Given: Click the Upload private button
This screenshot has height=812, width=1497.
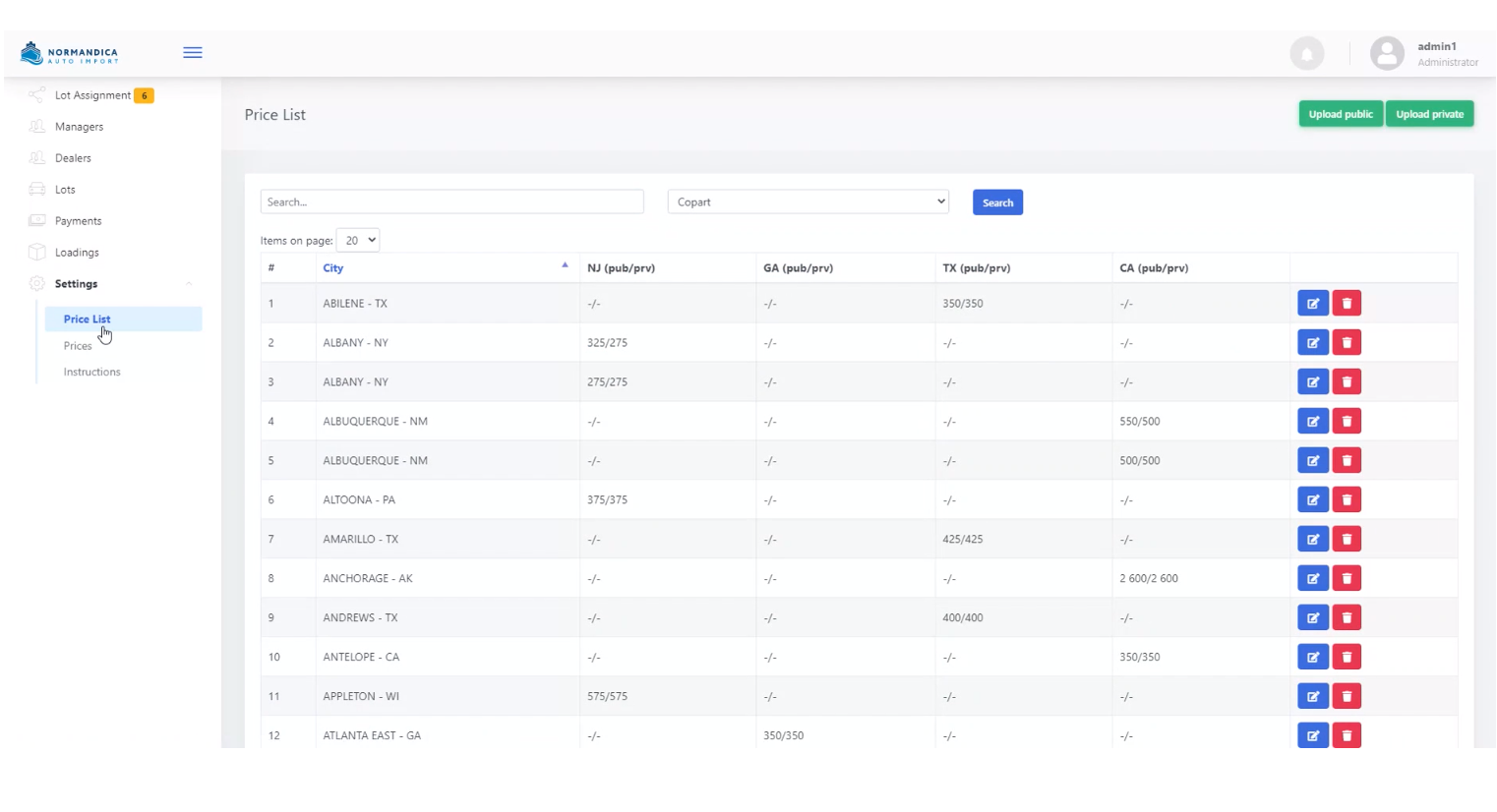Looking at the screenshot, I should 1429,114.
